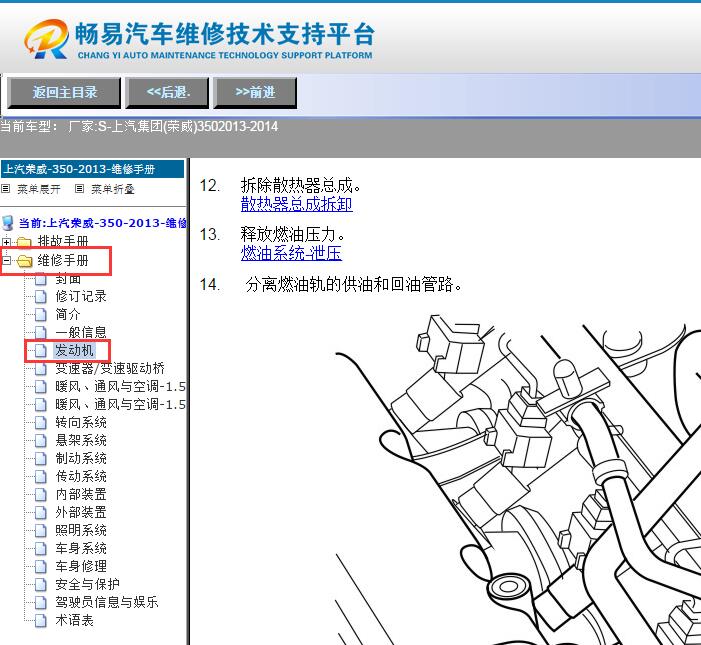The image size is (701, 645).
Task: Open the 驾驶员信息与娱乐 section
Action: pos(107,602)
